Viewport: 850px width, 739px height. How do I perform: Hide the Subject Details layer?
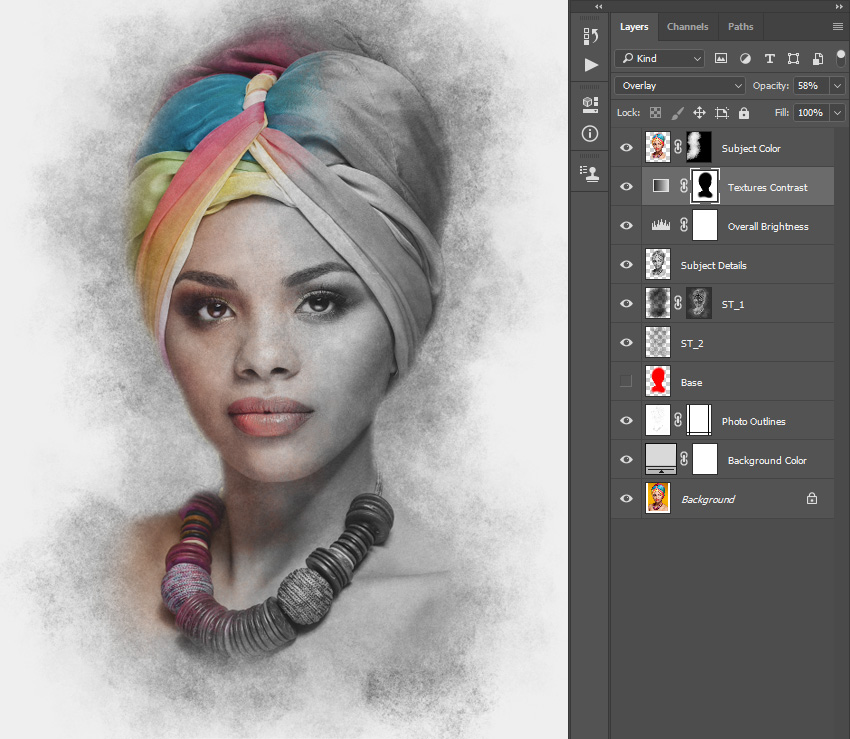pyautogui.click(x=626, y=265)
